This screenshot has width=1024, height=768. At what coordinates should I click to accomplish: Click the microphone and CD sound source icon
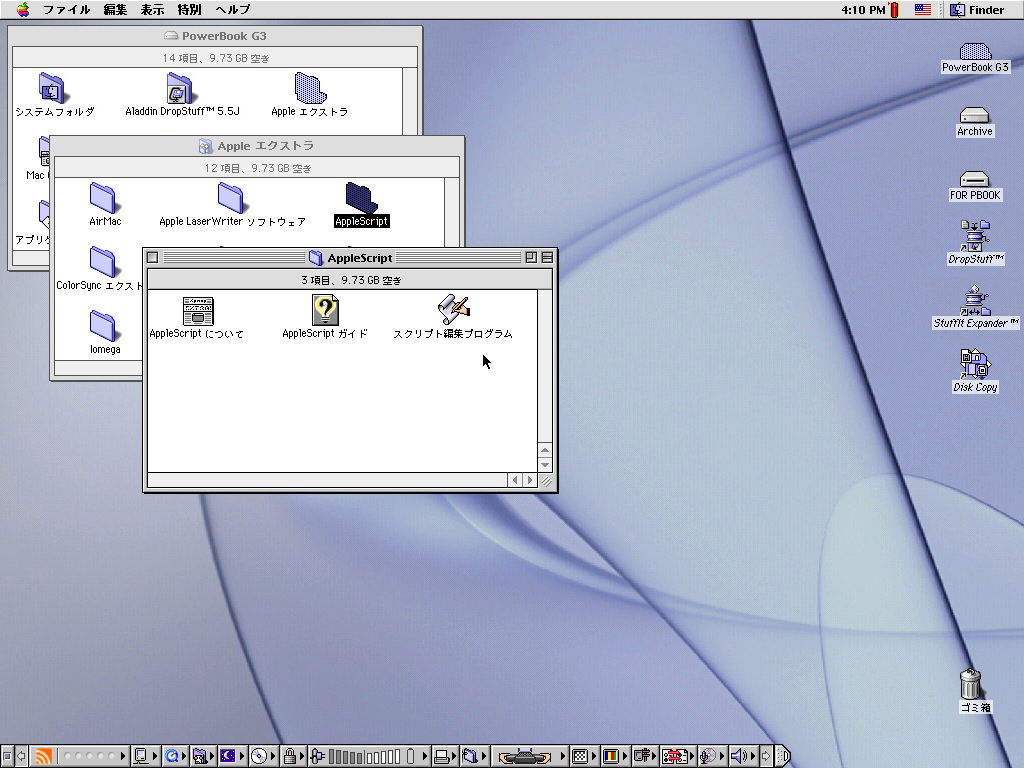[x=708, y=756]
